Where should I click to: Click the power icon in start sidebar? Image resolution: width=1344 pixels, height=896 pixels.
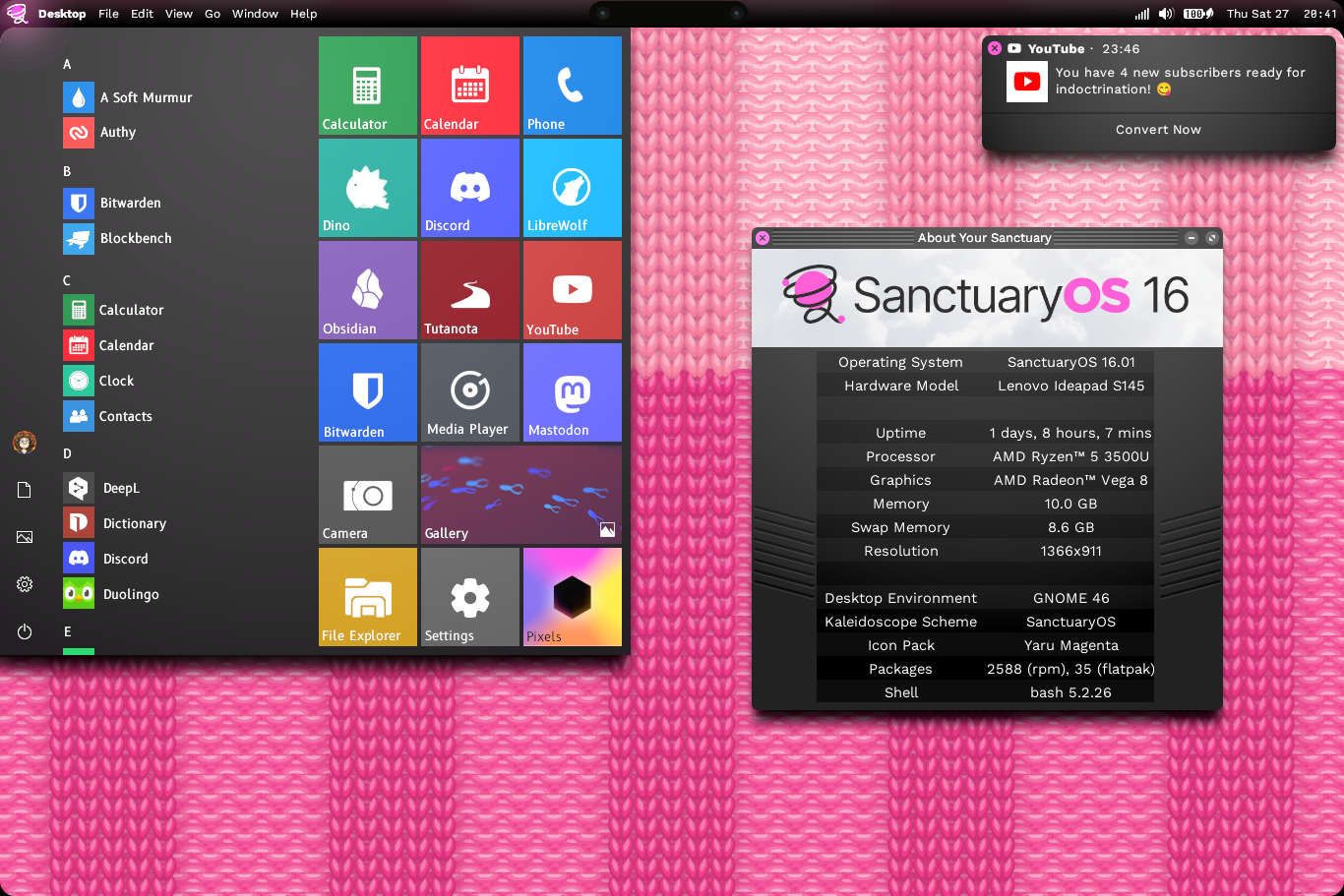pos(25,631)
